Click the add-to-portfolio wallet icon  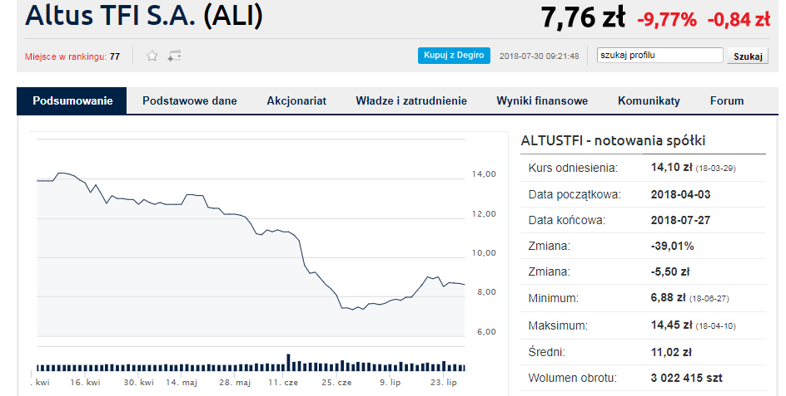point(174,56)
